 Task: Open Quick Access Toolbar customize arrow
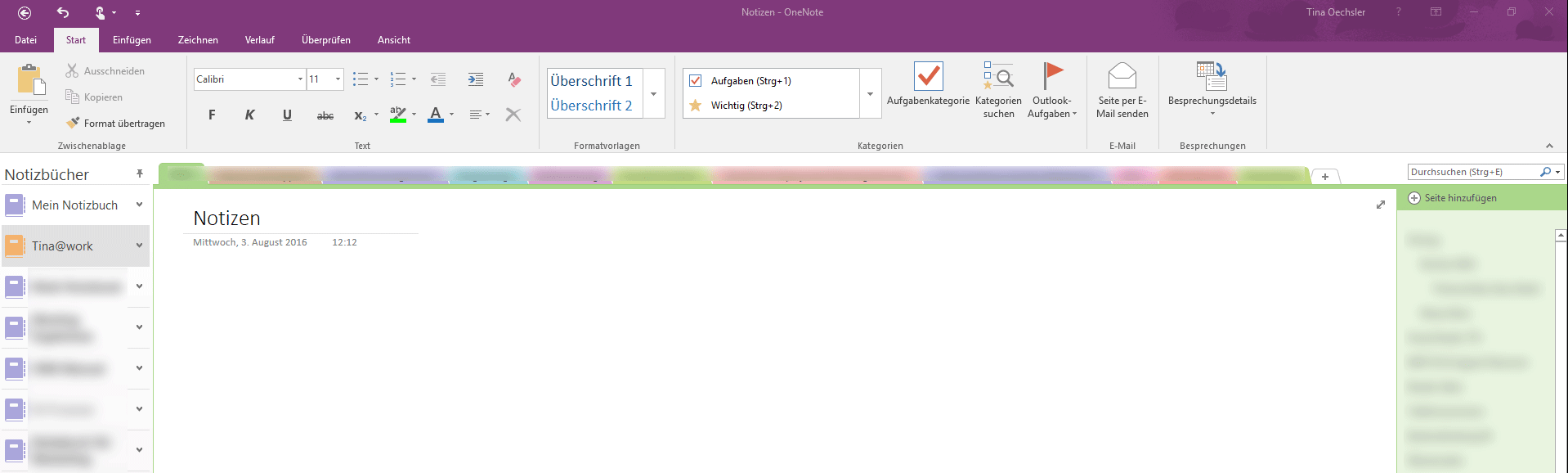[x=137, y=13]
